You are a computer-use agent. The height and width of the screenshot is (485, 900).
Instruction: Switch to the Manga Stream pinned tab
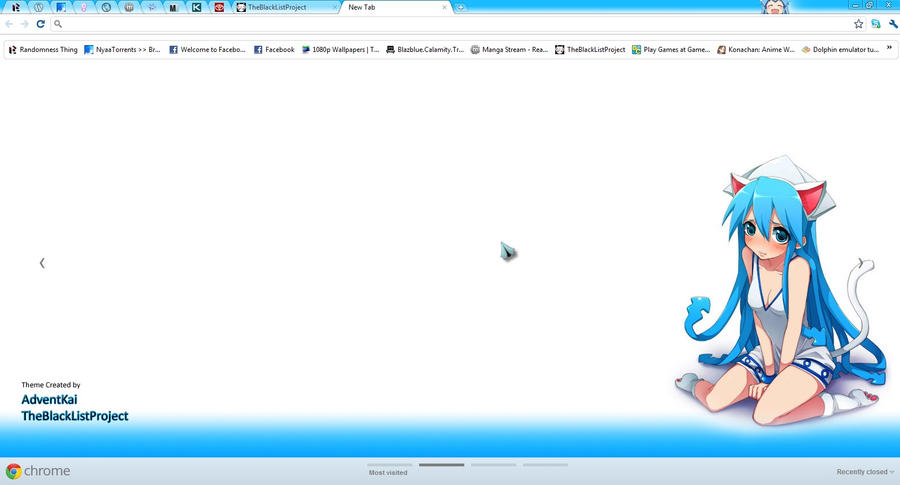coord(129,7)
